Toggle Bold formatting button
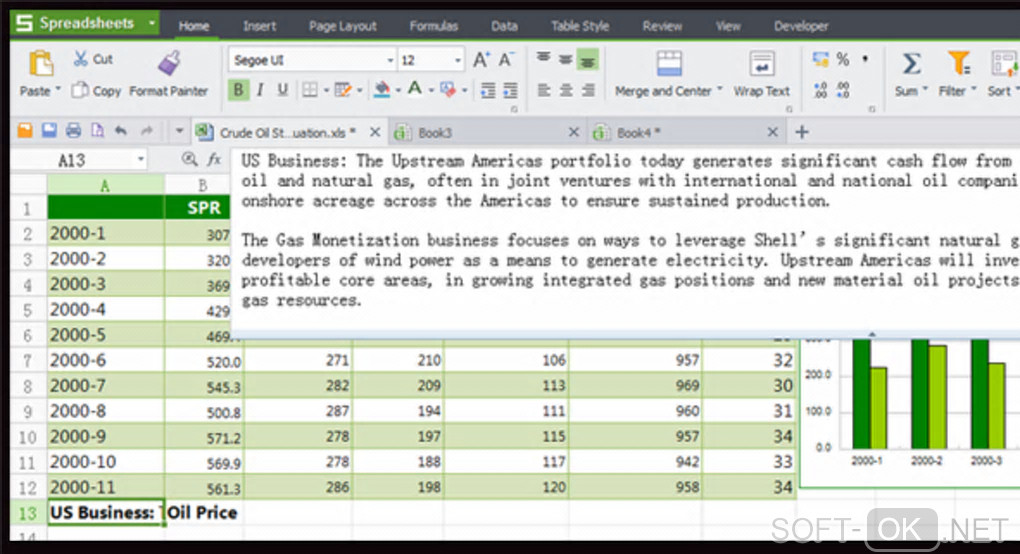 (238, 90)
